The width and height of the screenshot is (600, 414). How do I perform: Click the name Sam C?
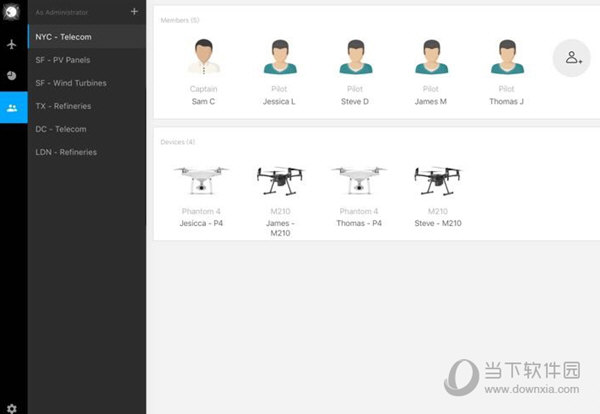[x=203, y=101]
